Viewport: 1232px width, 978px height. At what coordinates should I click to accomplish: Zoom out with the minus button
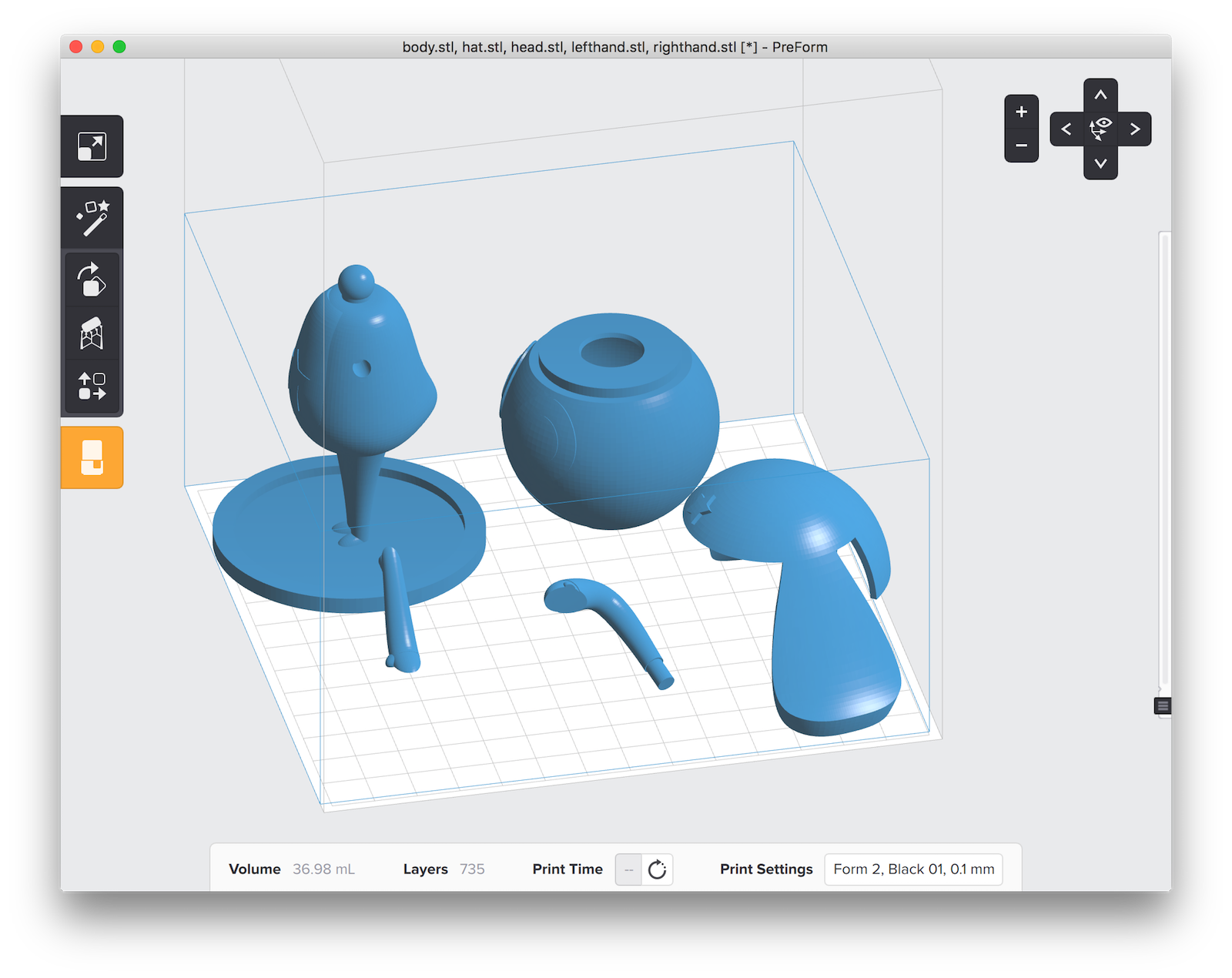pyautogui.click(x=1021, y=146)
